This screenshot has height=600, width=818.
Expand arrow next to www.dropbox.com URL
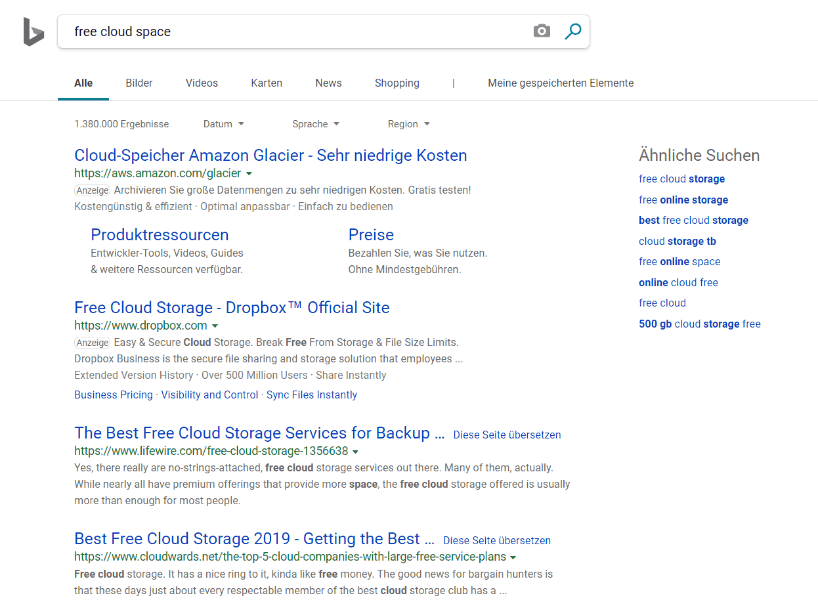click(215, 326)
